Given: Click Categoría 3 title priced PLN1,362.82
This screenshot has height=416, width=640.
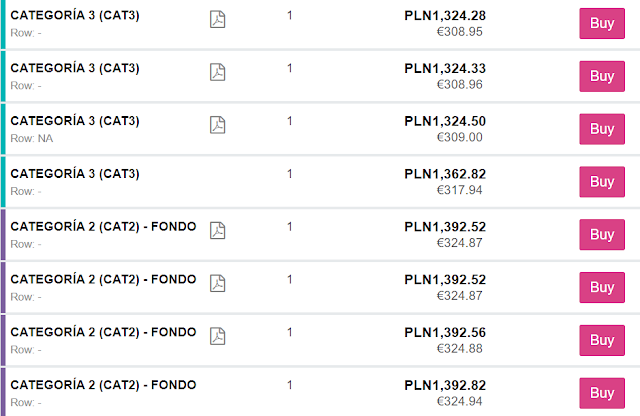Looking at the screenshot, I should [75, 174].
